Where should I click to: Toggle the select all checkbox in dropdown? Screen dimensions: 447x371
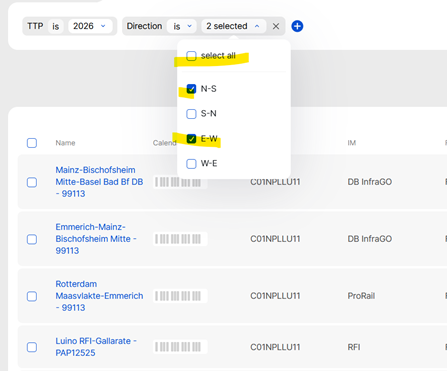191,56
